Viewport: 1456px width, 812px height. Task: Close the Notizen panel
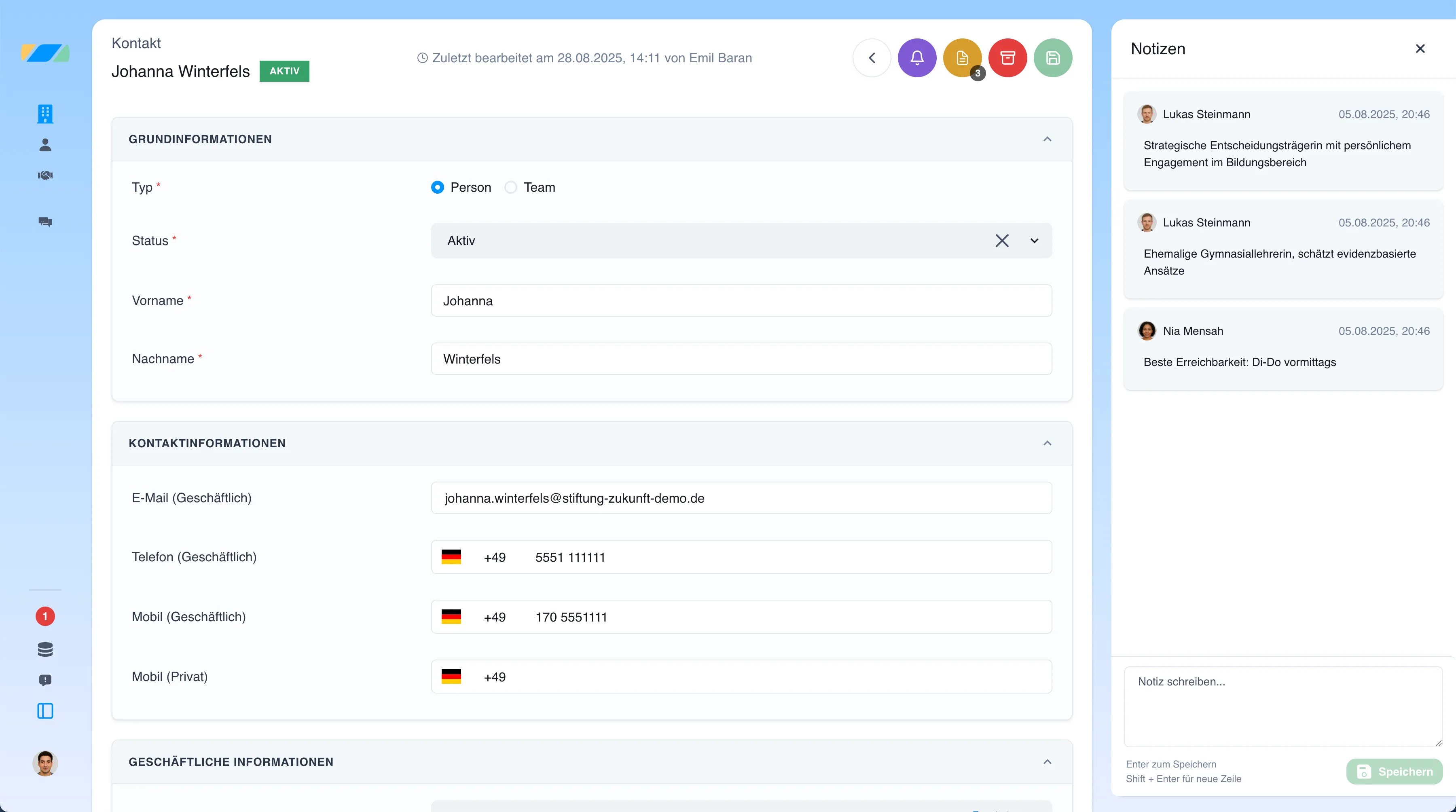tap(1420, 49)
